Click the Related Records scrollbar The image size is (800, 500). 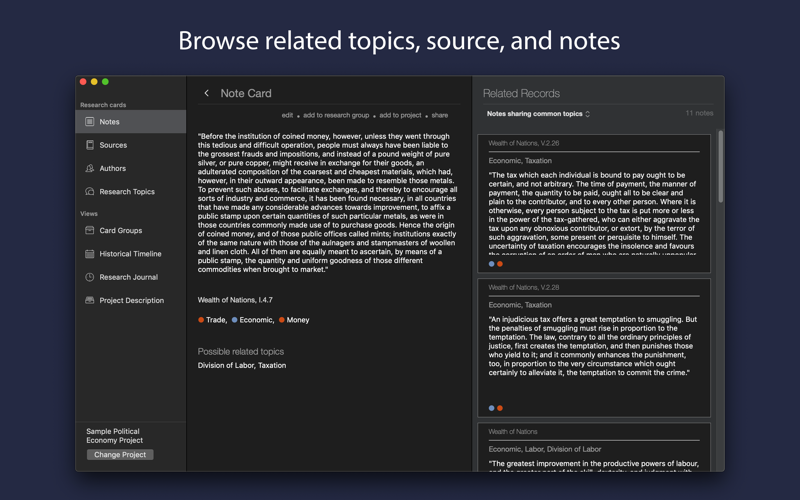[x=720, y=166]
